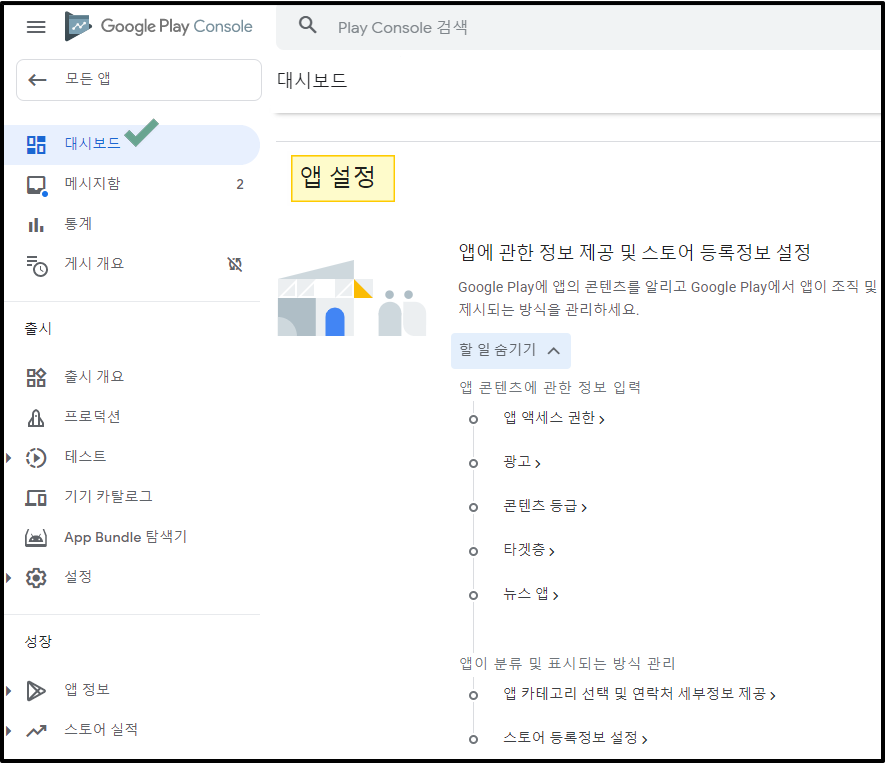The image size is (885, 764).
Task: Open the 콘텐츠 등급 task link
Action: [x=544, y=506]
